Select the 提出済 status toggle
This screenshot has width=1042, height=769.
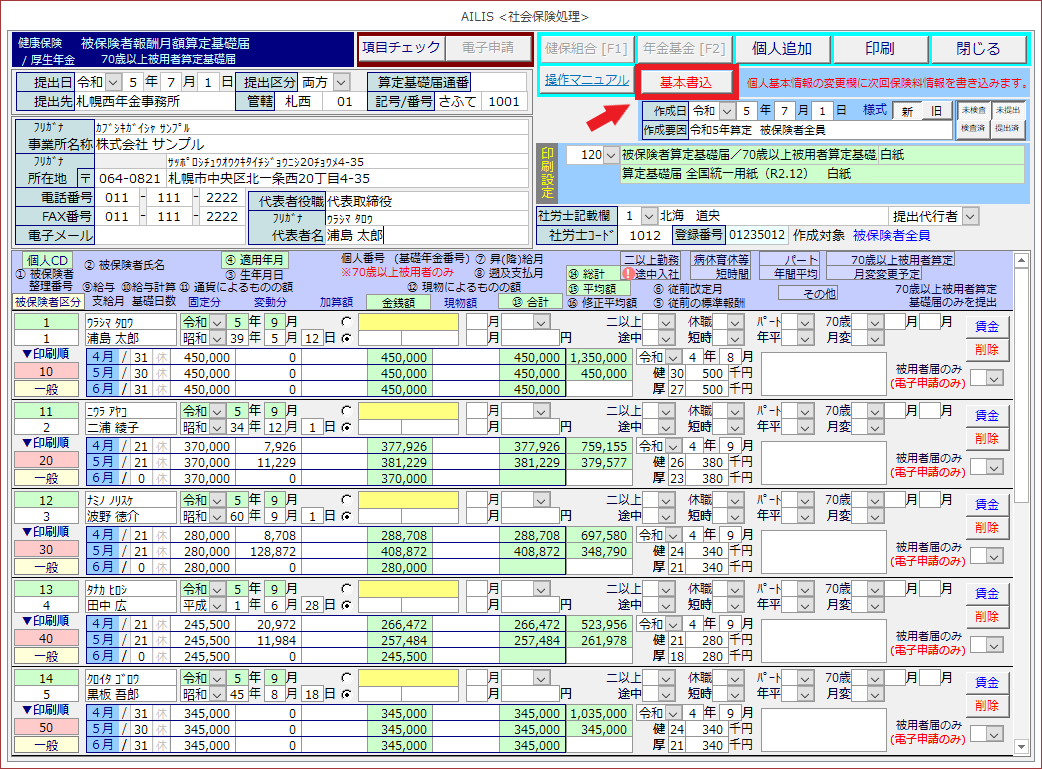1006,128
